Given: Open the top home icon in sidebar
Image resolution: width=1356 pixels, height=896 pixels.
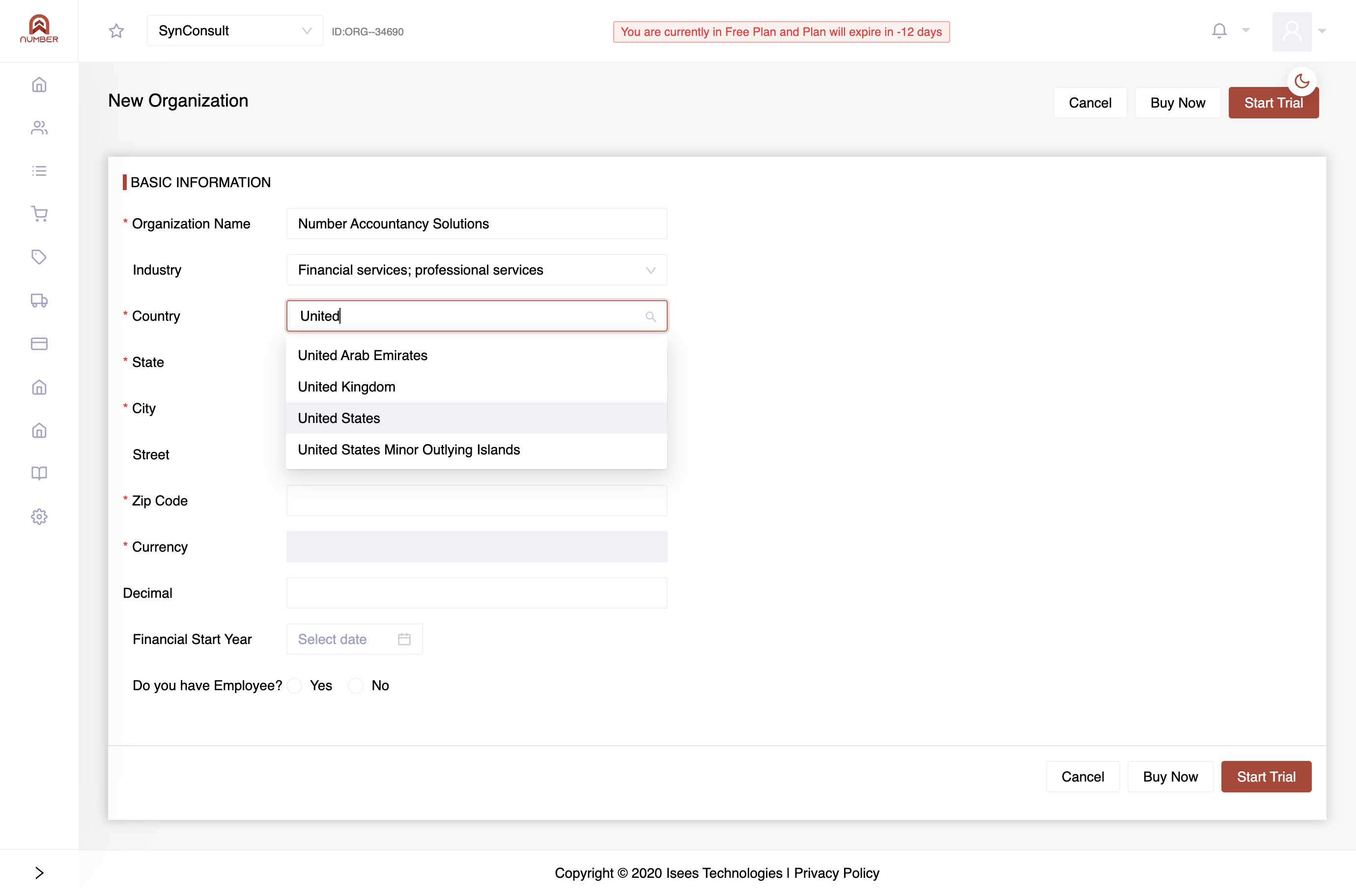Looking at the screenshot, I should click(x=39, y=84).
